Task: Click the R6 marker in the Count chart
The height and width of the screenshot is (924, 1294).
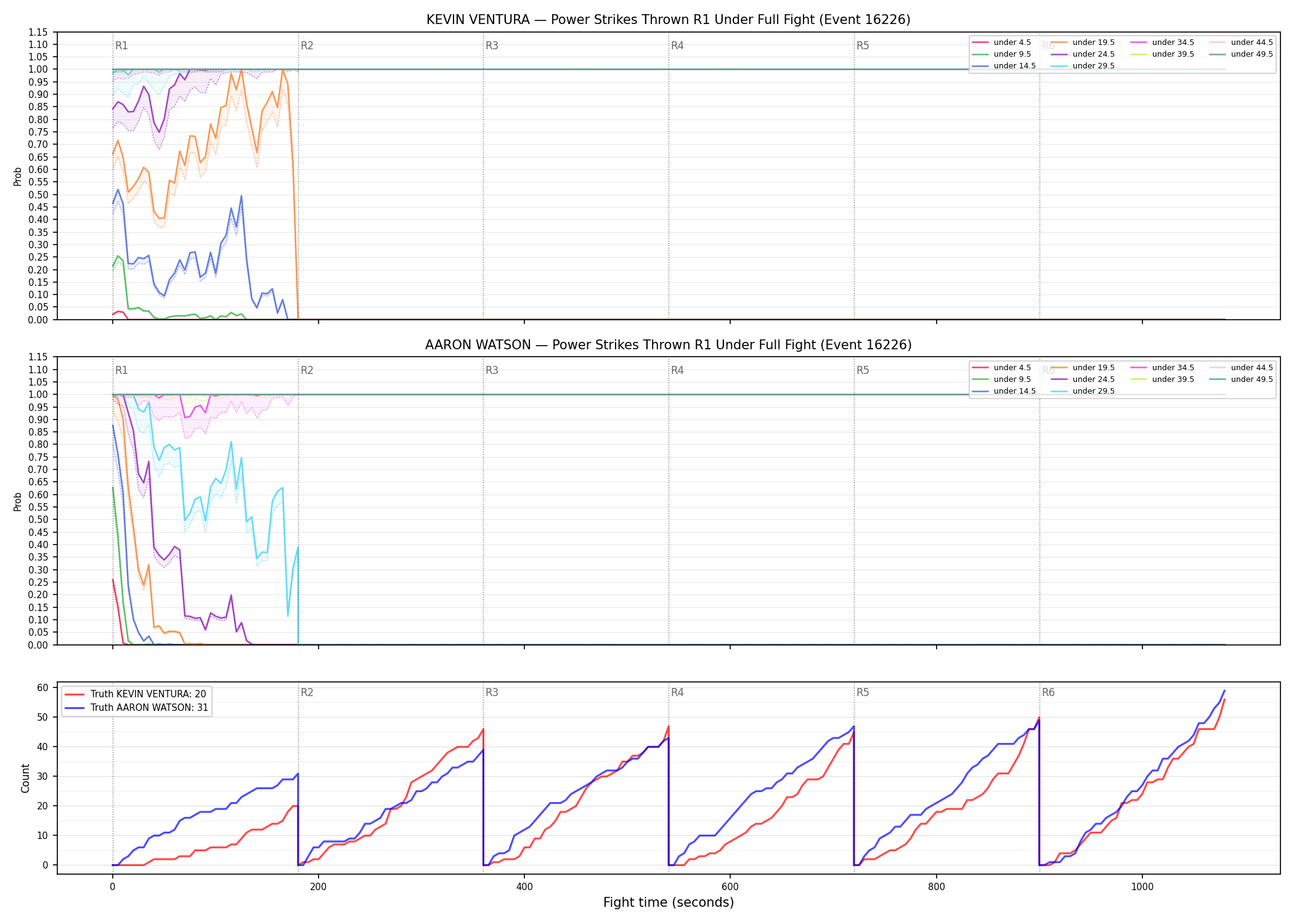Action: (x=1048, y=692)
